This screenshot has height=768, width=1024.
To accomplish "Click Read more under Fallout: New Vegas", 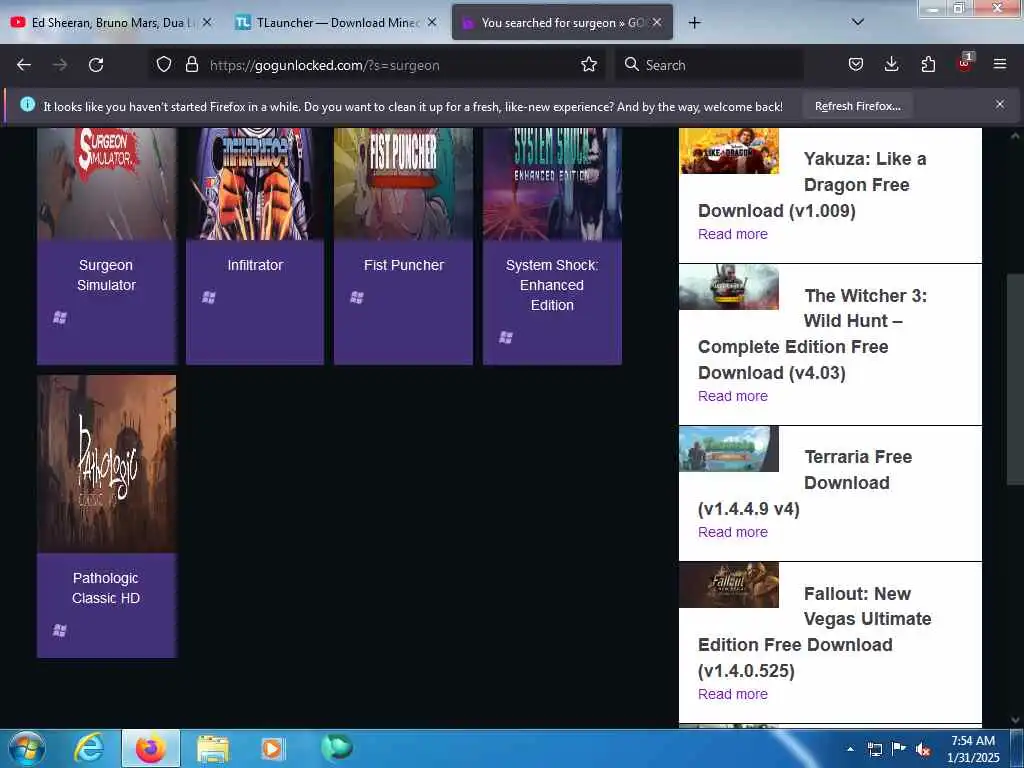I will click(733, 694).
